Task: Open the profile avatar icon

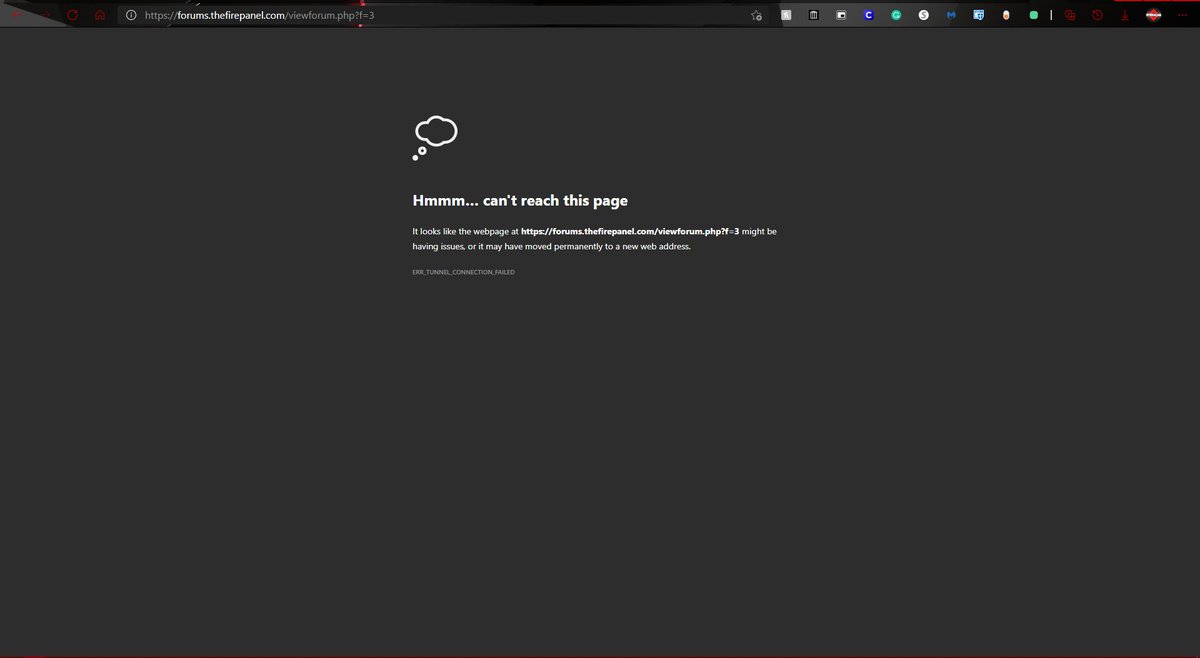Action: (x=1153, y=15)
